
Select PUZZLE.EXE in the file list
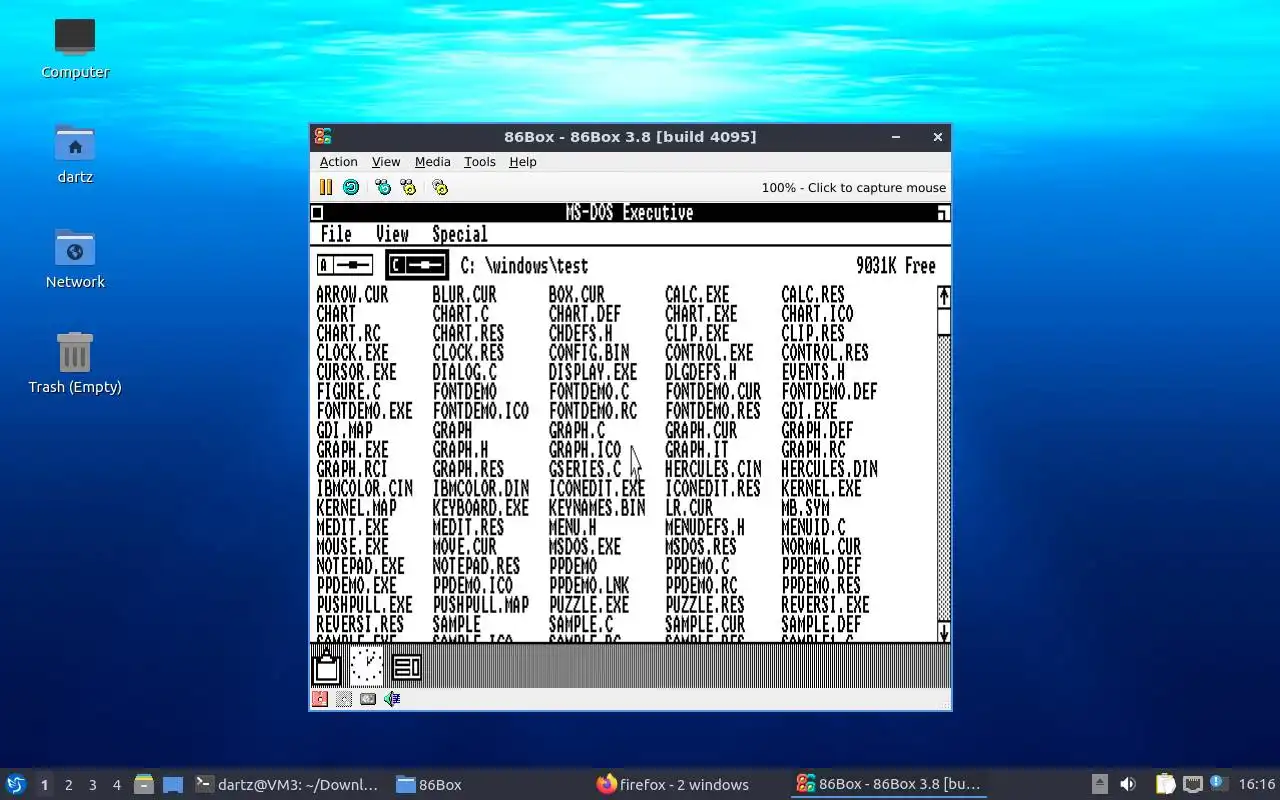tap(589, 606)
